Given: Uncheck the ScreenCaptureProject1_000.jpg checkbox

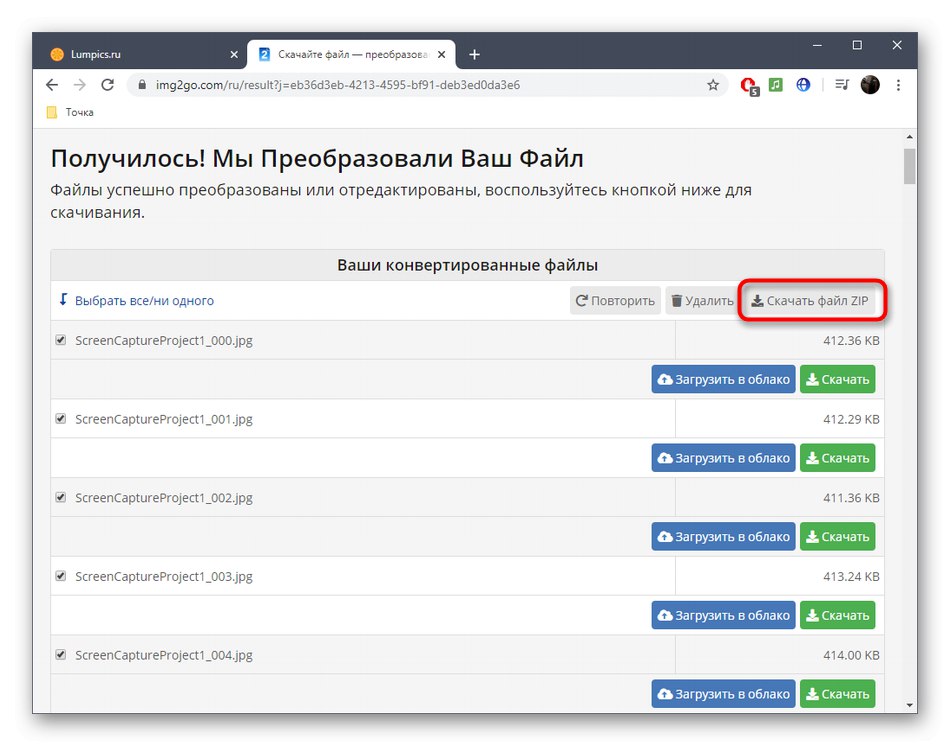Looking at the screenshot, I should tap(60, 340).
